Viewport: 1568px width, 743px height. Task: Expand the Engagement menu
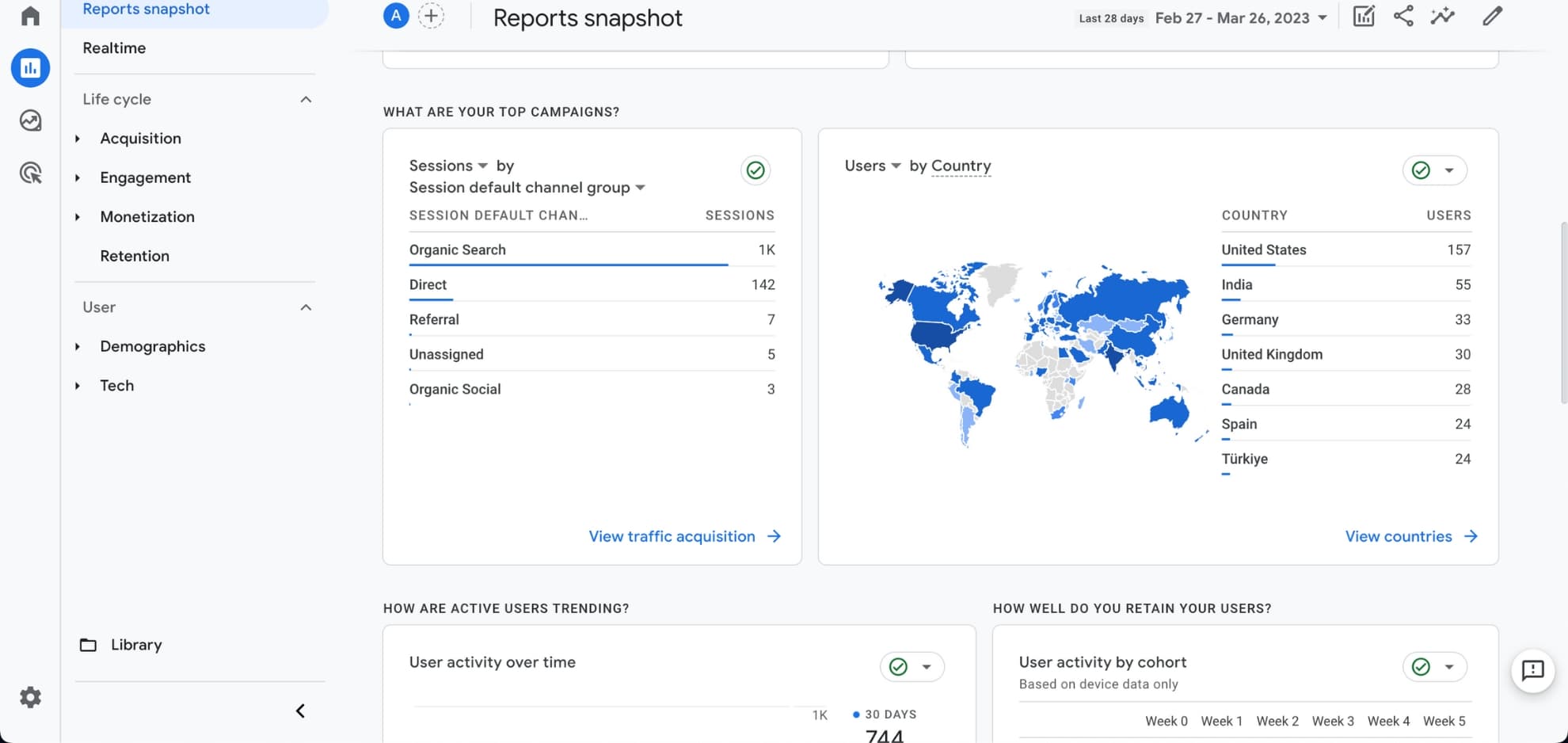(x=78, y=178)
